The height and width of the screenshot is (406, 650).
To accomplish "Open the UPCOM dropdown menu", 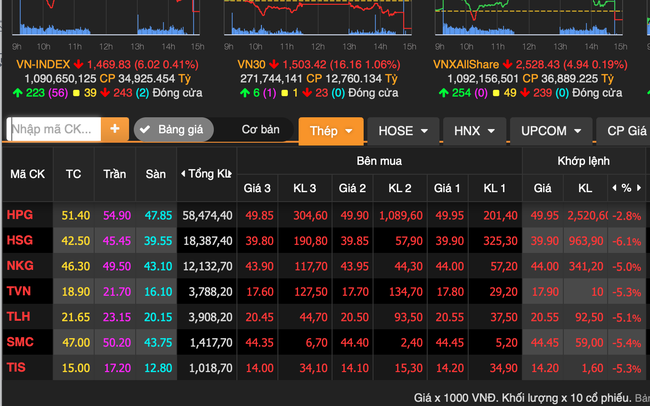I will coord(551,131).
